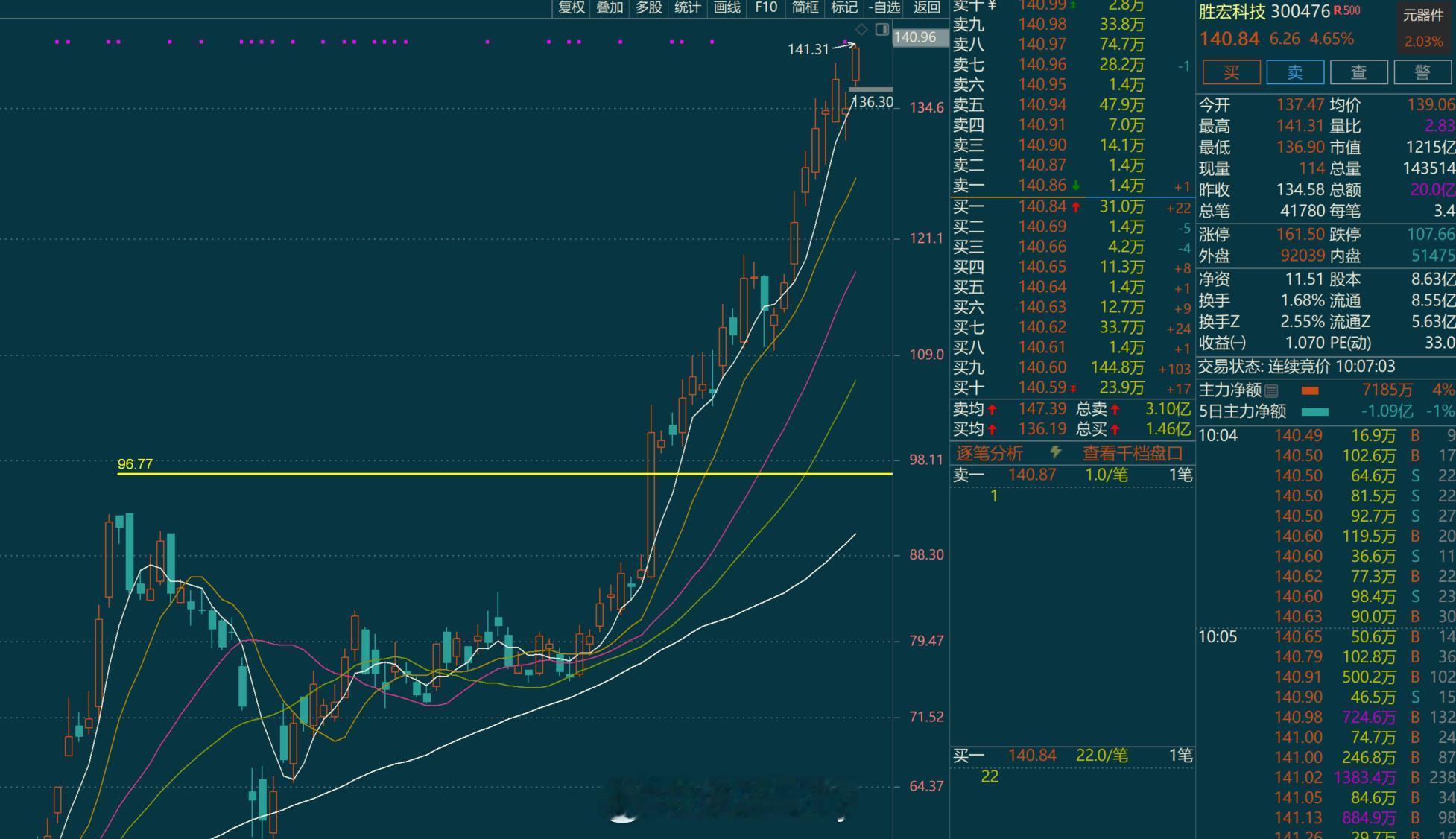This screenshot has width=1456, height=839.
Task: Toggle the side panel layout icon
Action: coord(882,30)
